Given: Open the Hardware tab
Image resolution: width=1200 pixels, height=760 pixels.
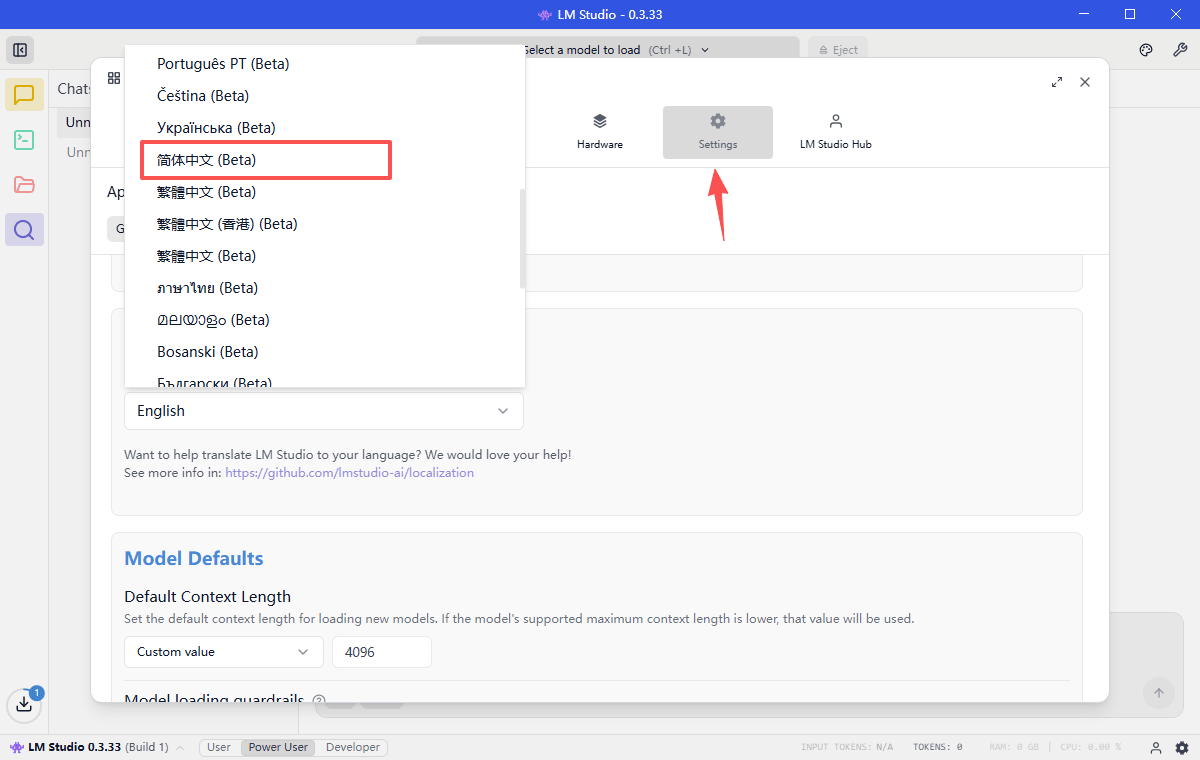Looking at the screenshot, I should (x=600, y=132).
